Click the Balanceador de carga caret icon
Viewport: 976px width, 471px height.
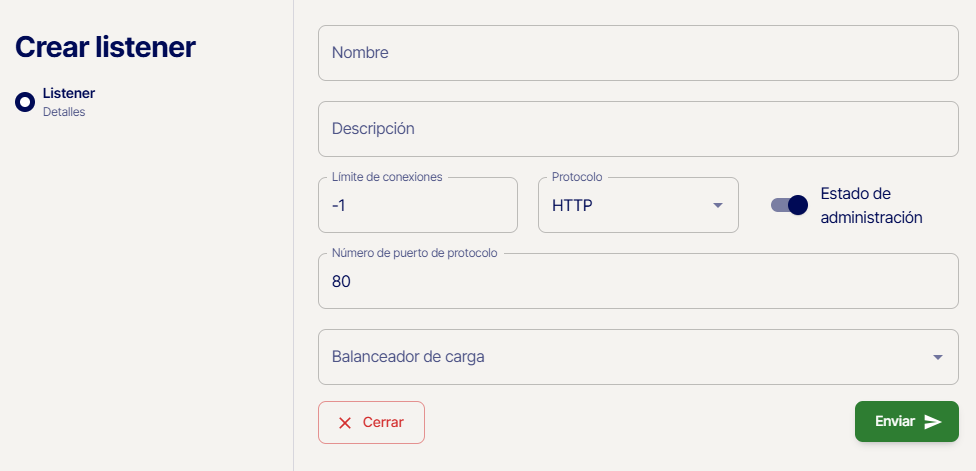pyautogui.click(x=937, y=357)
